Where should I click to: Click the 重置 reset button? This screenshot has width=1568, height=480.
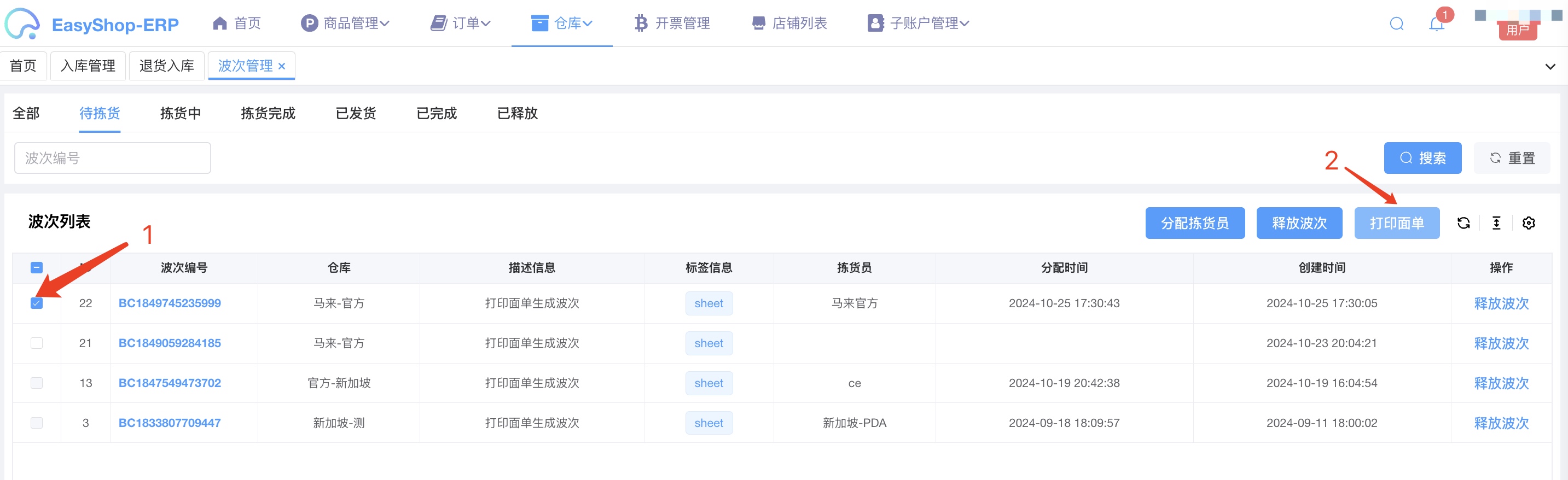1512,158
